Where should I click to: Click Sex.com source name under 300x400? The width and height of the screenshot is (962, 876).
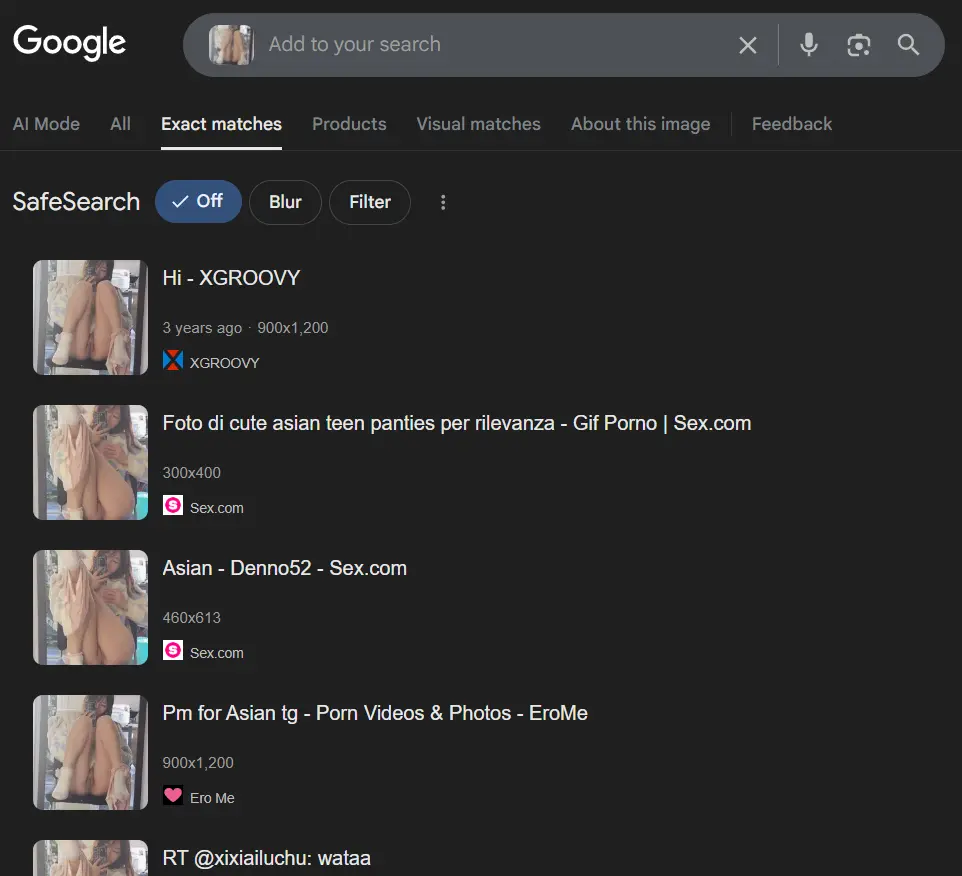[217, 508]
